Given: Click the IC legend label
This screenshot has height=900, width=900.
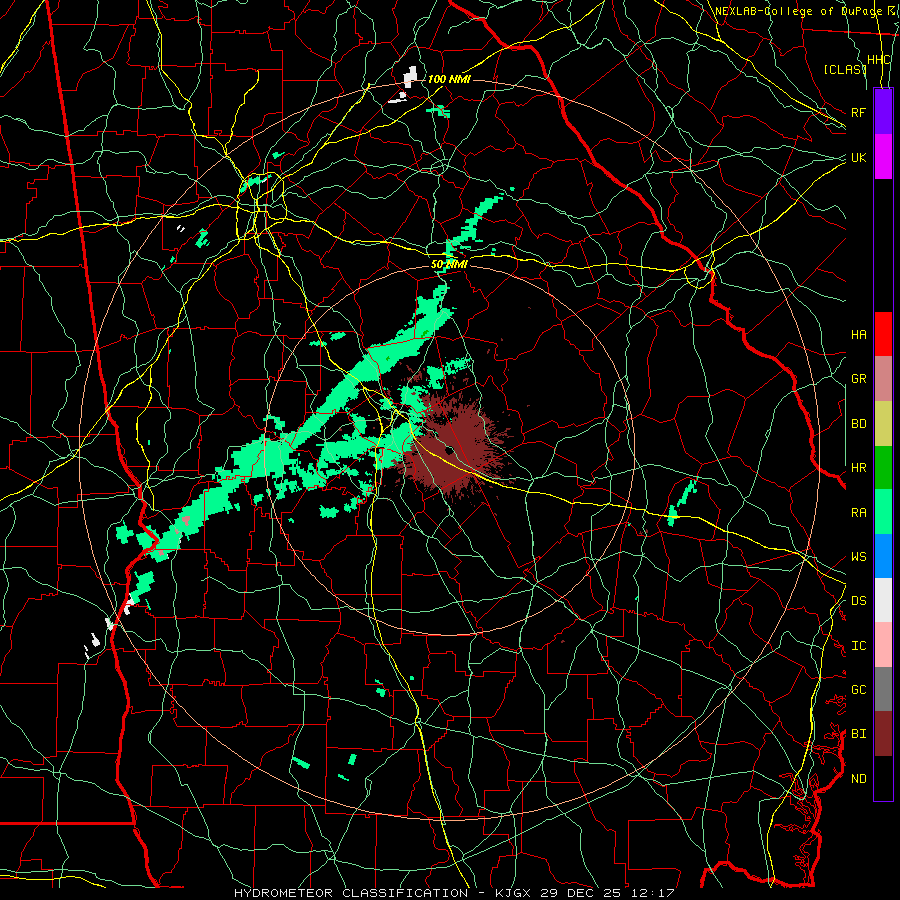Looking at the screenshot, I should 858,645.
